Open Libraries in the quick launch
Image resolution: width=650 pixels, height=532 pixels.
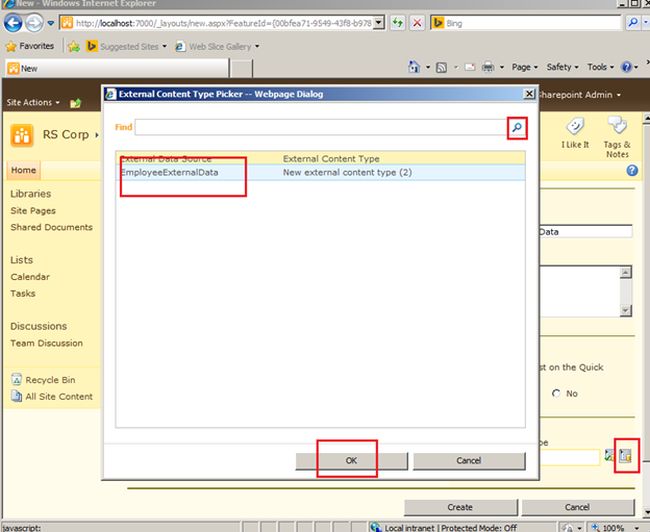click(x=31, y=194)
